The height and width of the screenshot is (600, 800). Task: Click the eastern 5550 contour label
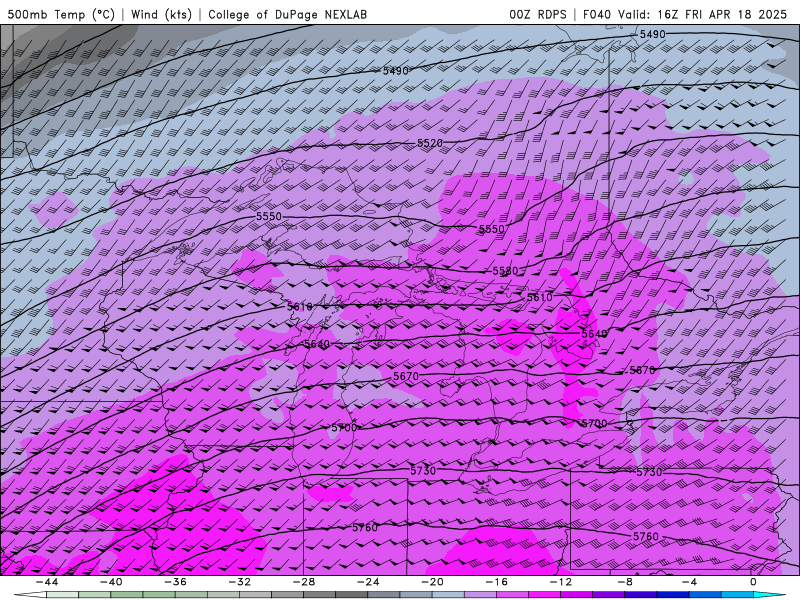[x=491, y=229]
